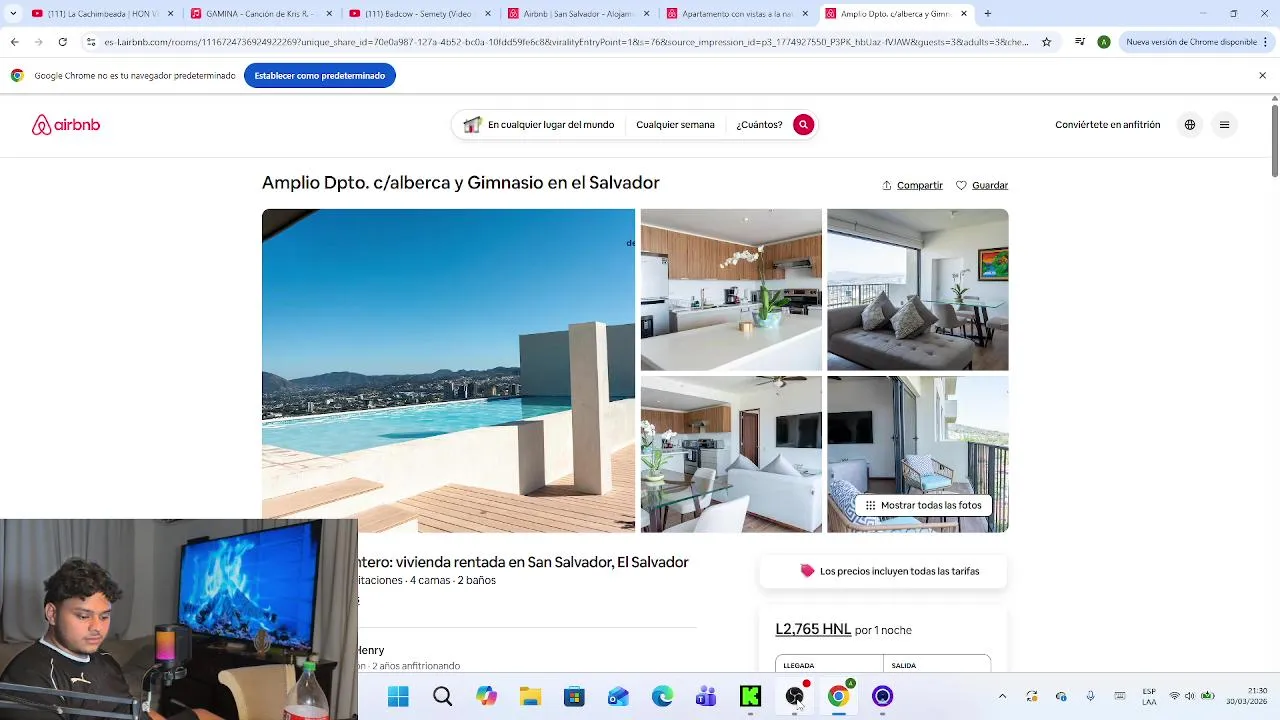1280x720 pixels.
Task: Share listing via Compartir link
Action: point(912,185)
